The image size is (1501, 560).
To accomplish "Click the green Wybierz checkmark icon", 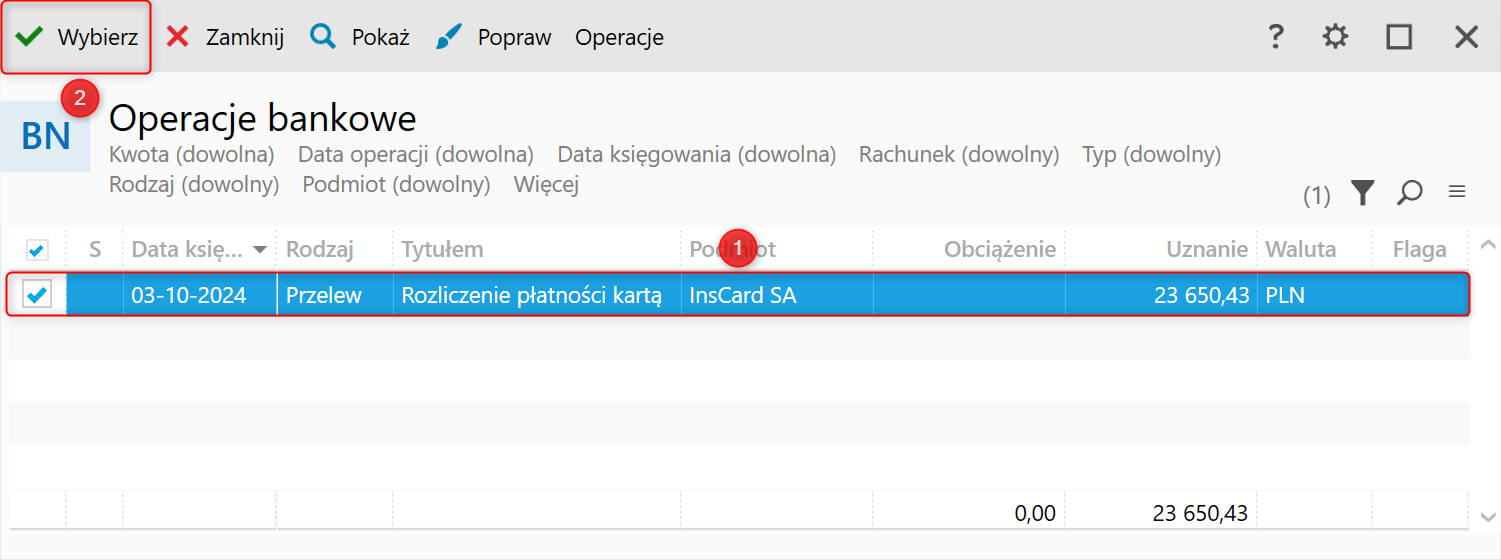I will 29,37.
